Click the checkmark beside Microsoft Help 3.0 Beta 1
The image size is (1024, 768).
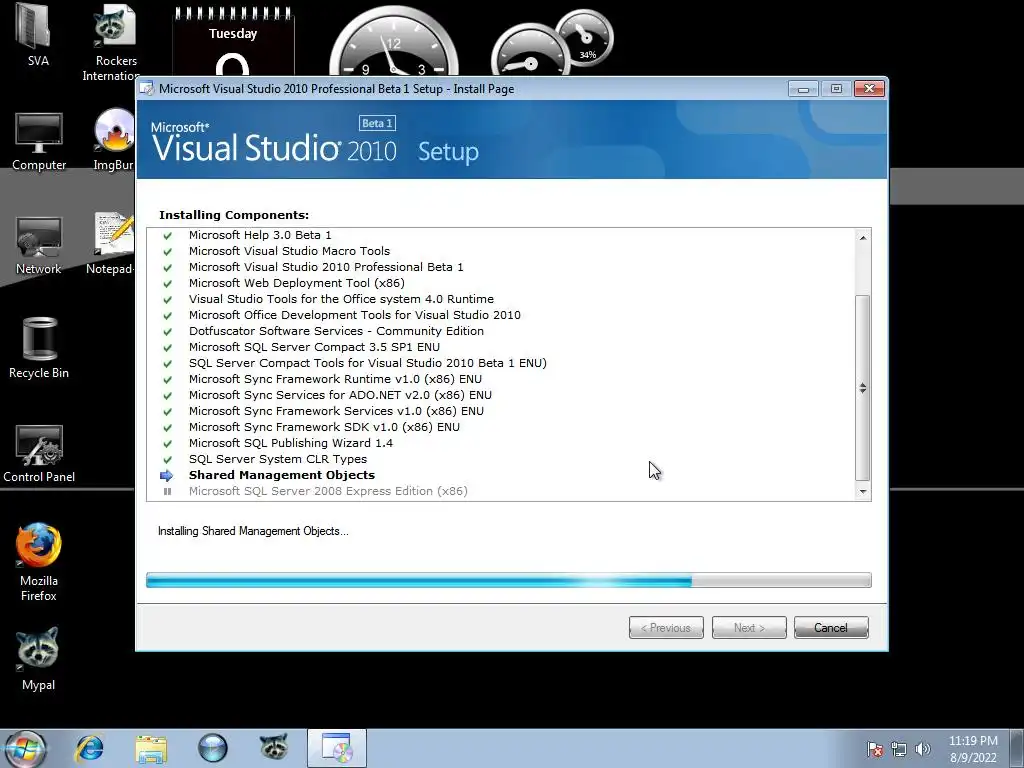(167, 235)
